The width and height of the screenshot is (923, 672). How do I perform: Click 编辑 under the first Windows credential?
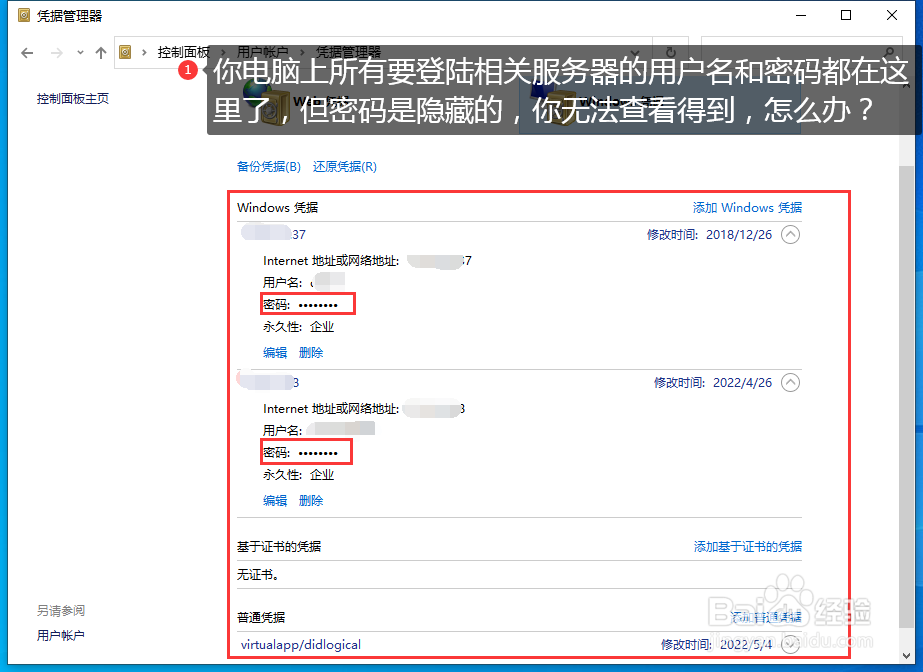[x=274, y=352]
